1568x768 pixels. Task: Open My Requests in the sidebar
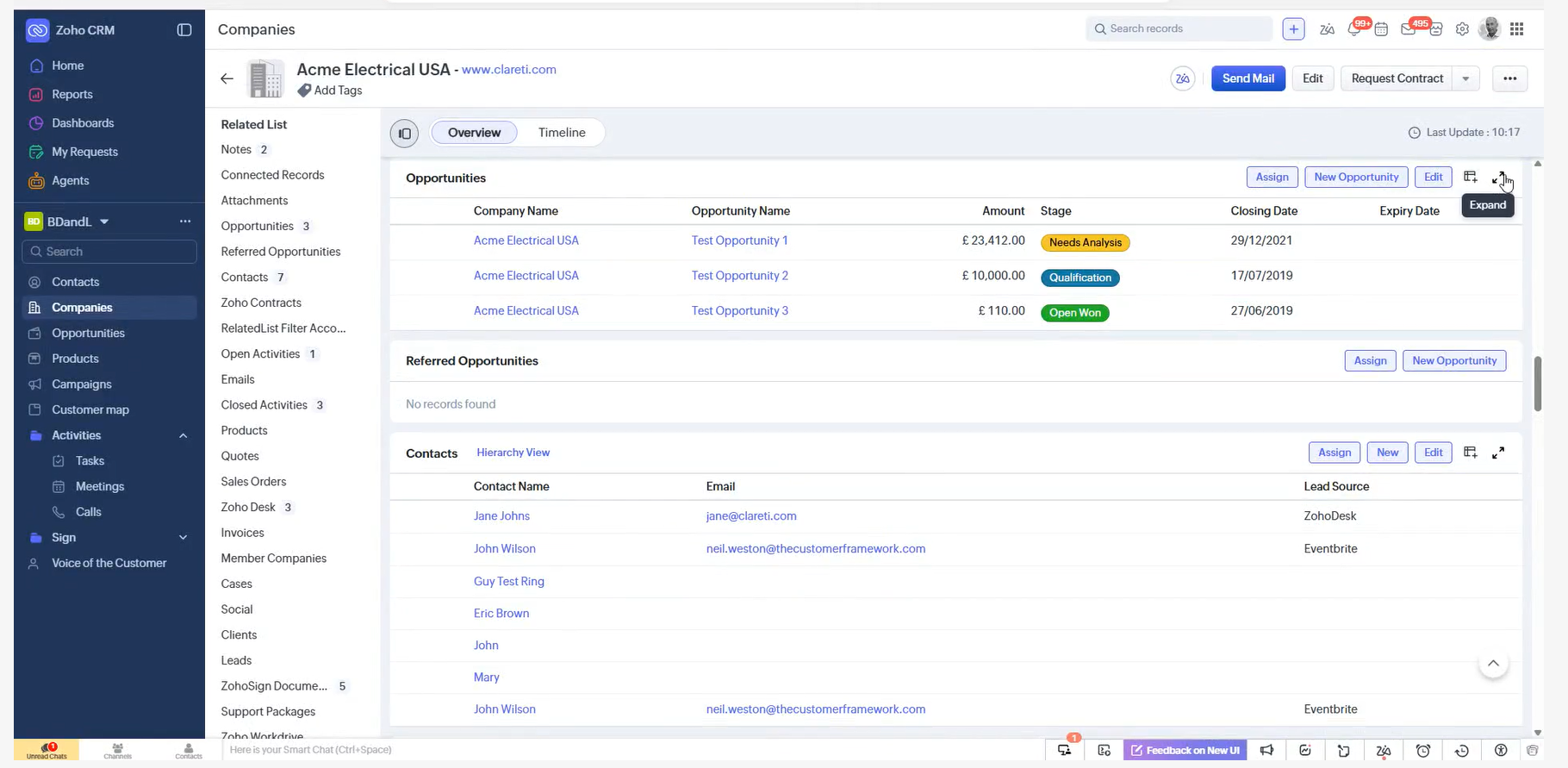coord(84,152)
